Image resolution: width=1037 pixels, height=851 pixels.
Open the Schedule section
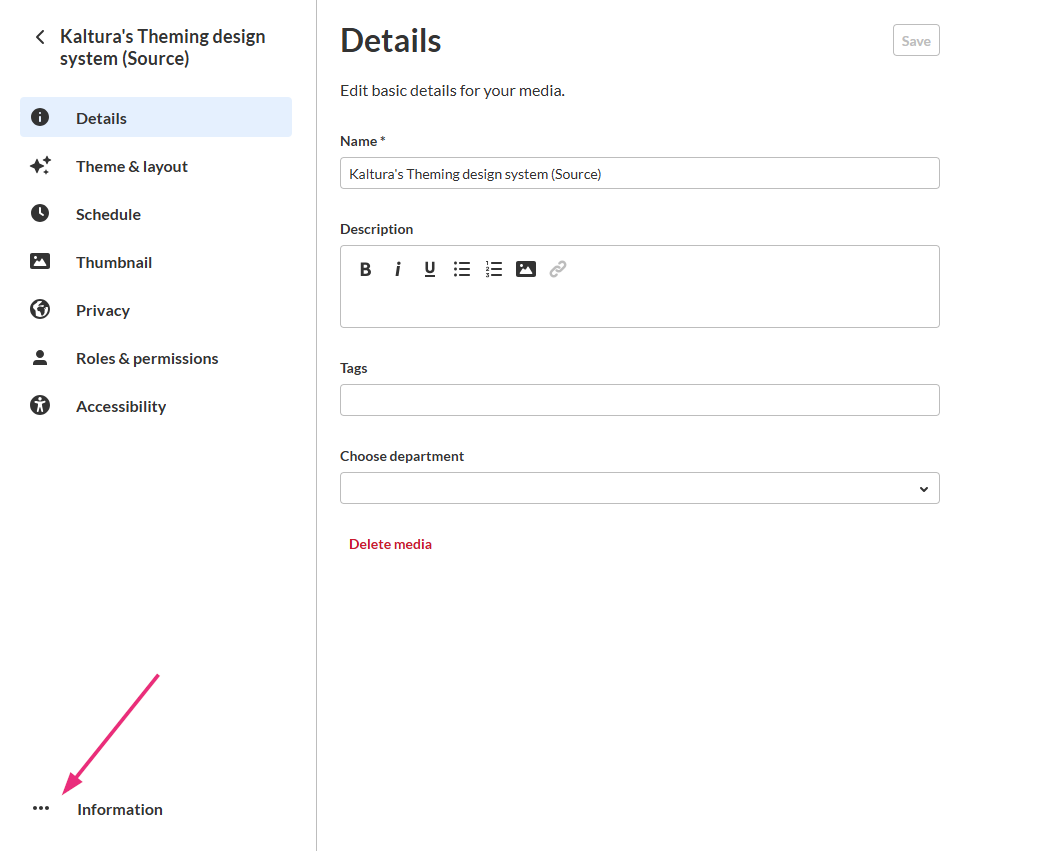tap(156, 214)
